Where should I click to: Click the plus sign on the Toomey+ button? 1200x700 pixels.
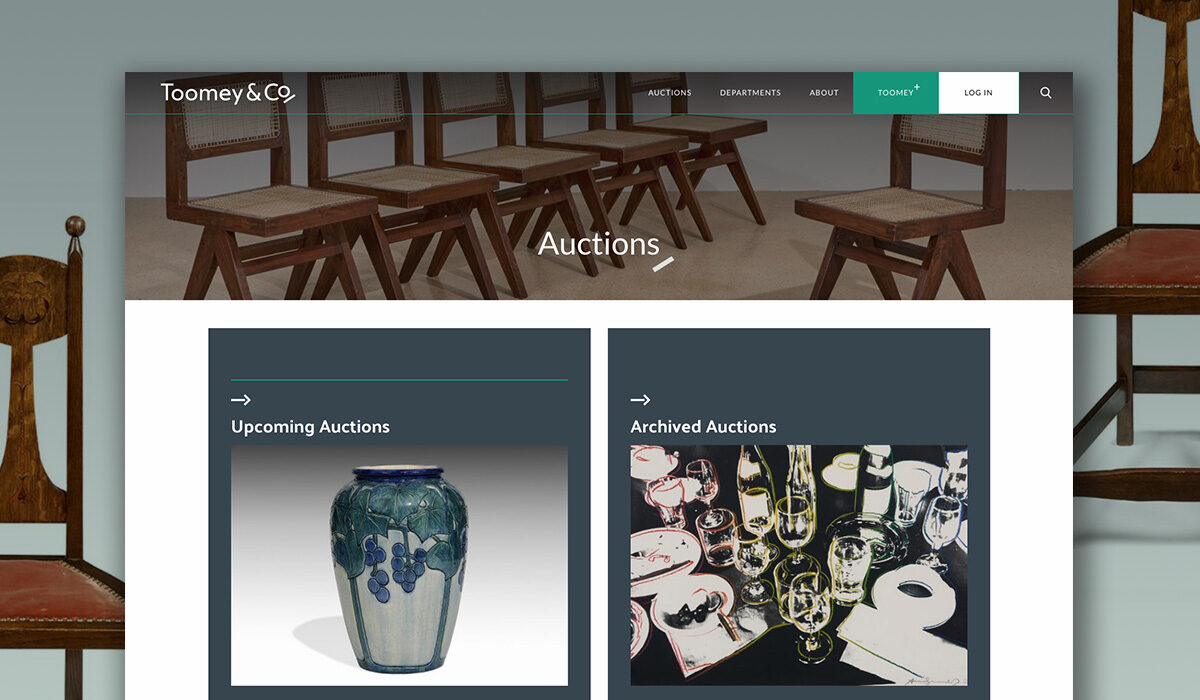[917, 87]
